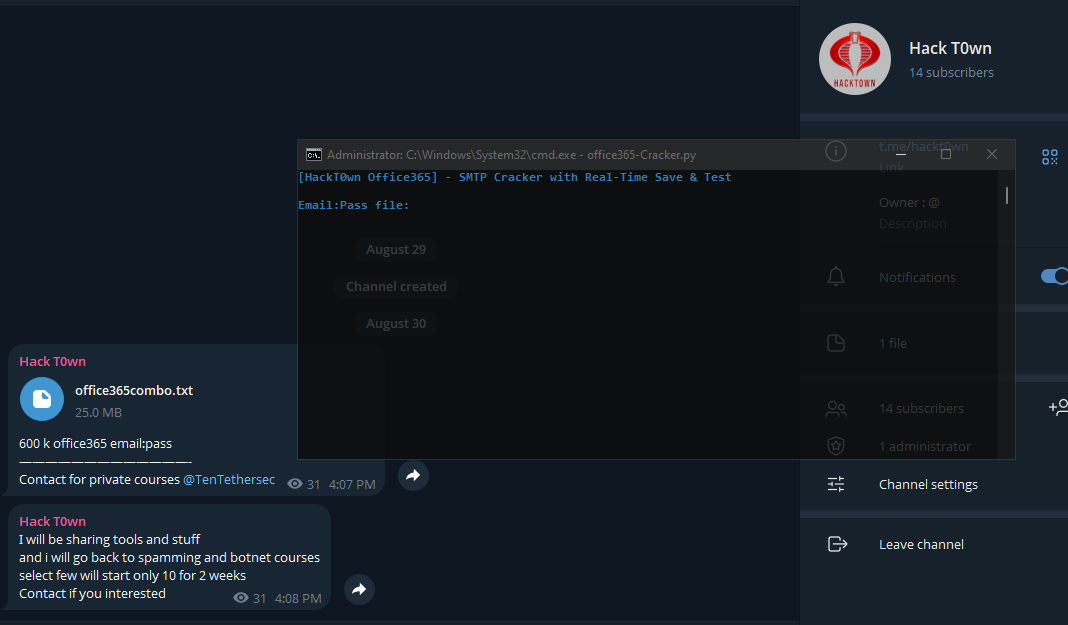Click the views eye icon at 4:08 PM
The width and height of the screenshot is (1068, 625).
[x=240, y=598]
